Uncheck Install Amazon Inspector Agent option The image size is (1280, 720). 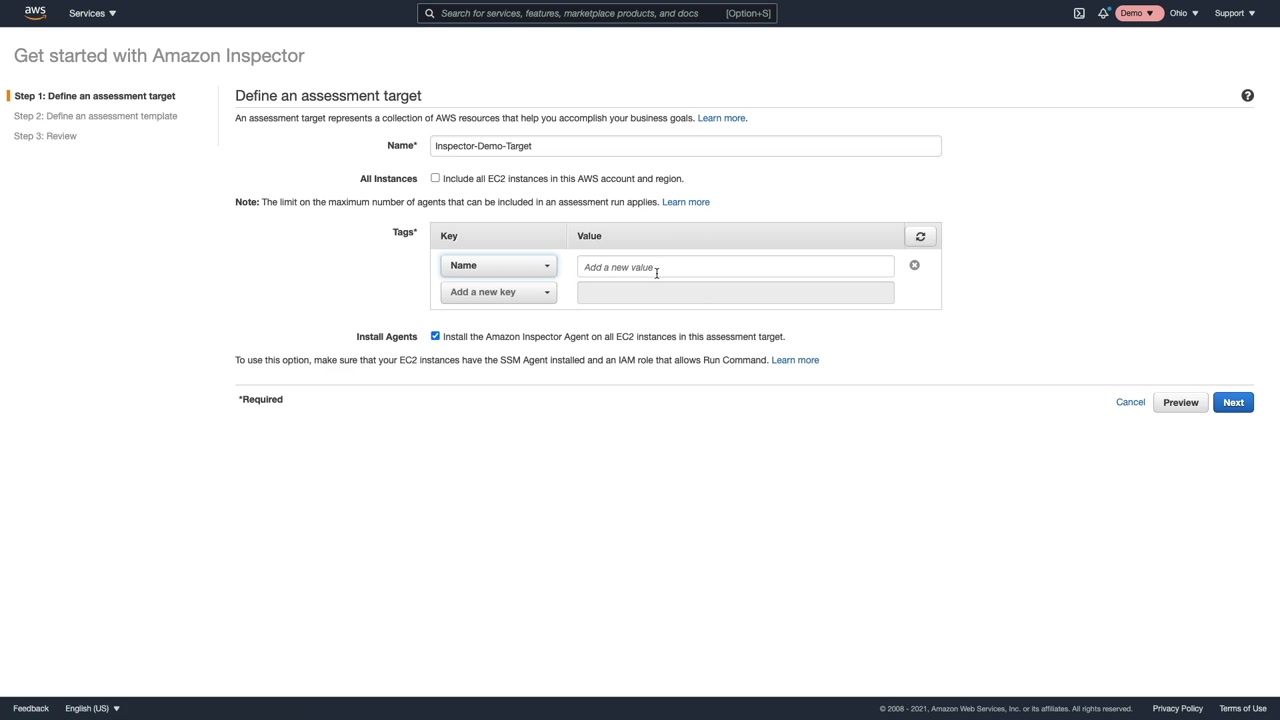tap(435, 336)
